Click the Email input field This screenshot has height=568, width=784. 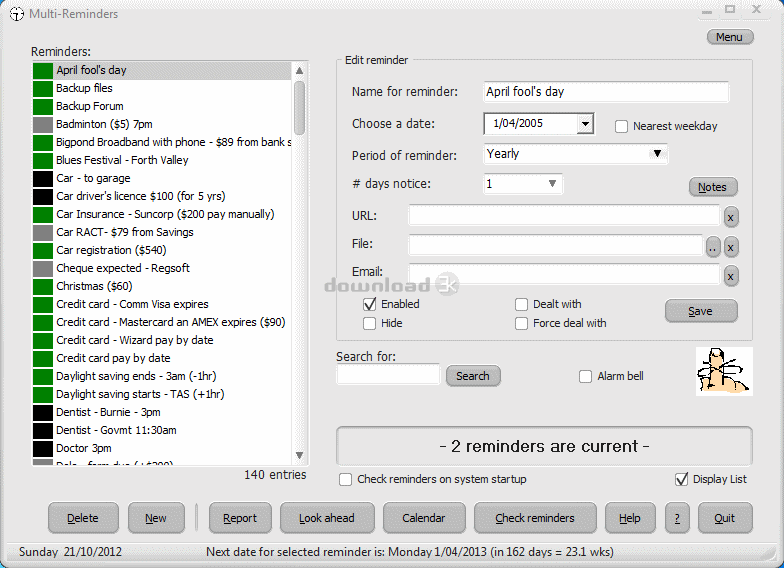[564, 274]
